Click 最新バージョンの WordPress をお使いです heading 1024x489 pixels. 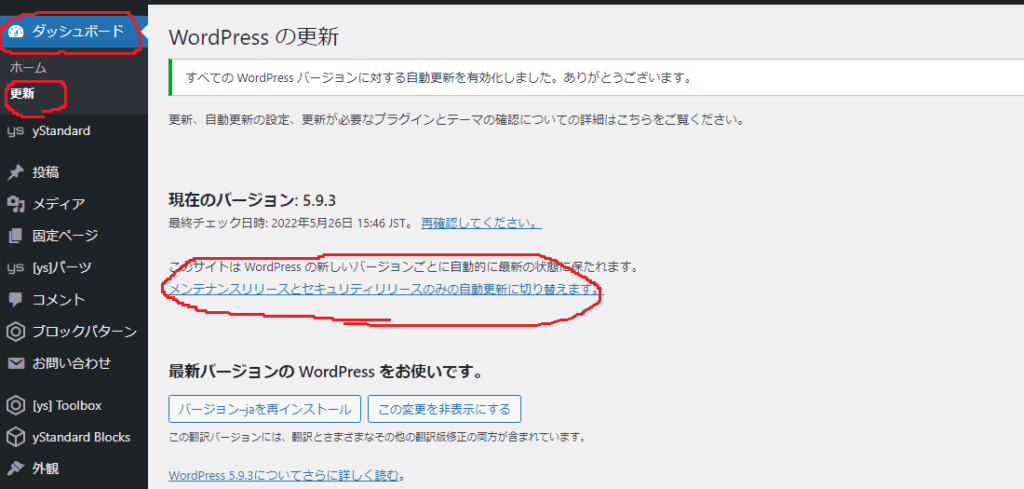325,373
